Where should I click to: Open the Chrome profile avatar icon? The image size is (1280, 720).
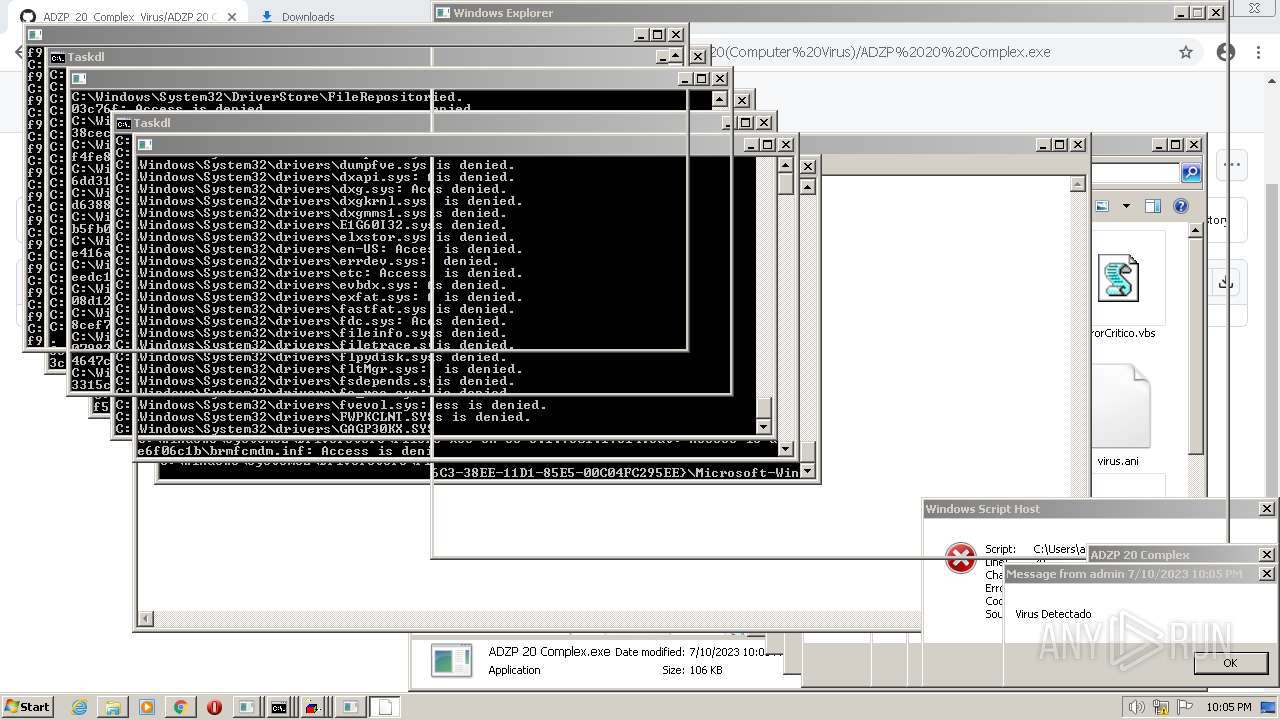[x=1226, y=52]
